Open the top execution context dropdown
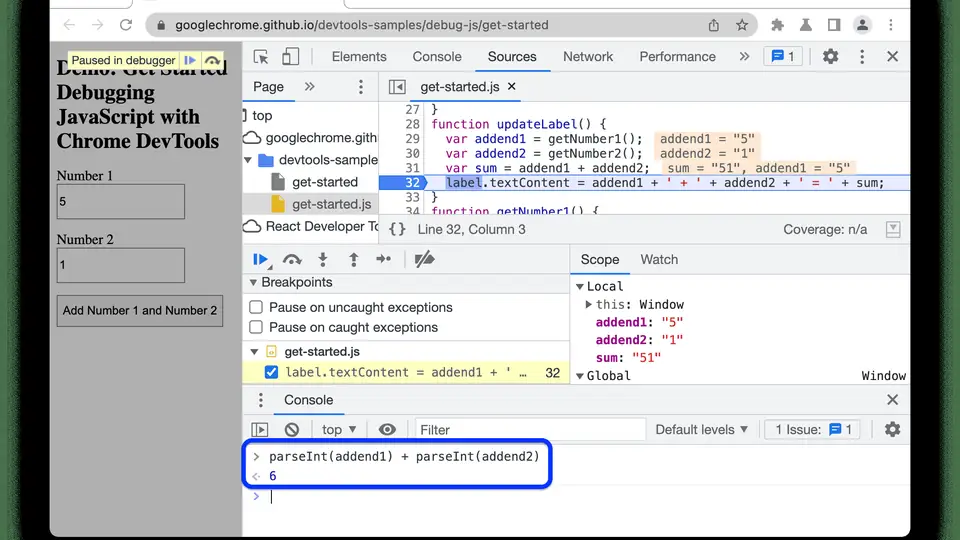960x540 pixels. click(339, 430)
